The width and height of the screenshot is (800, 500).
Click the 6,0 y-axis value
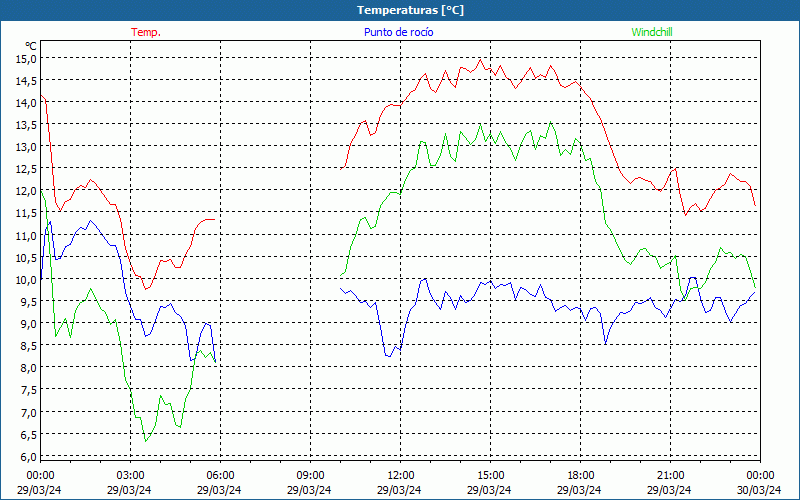(30, 457)
